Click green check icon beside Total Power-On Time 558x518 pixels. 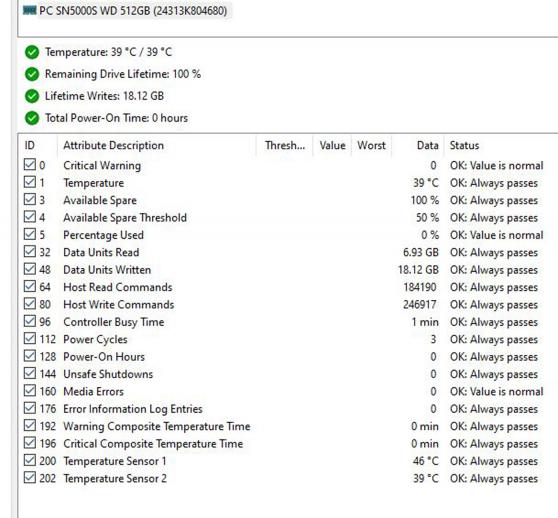32,118
